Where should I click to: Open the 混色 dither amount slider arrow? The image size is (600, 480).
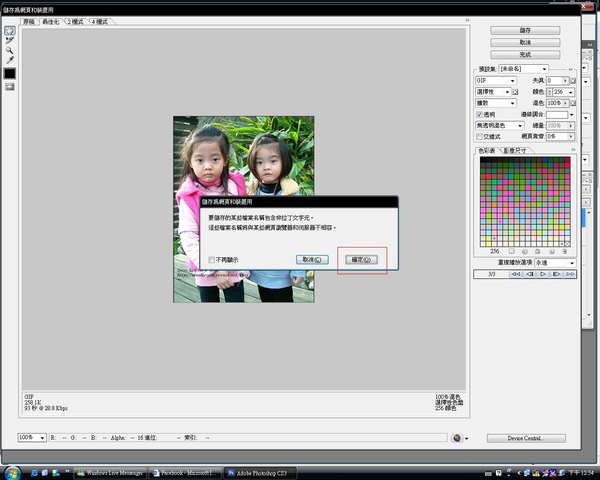[x=565, y=103]
